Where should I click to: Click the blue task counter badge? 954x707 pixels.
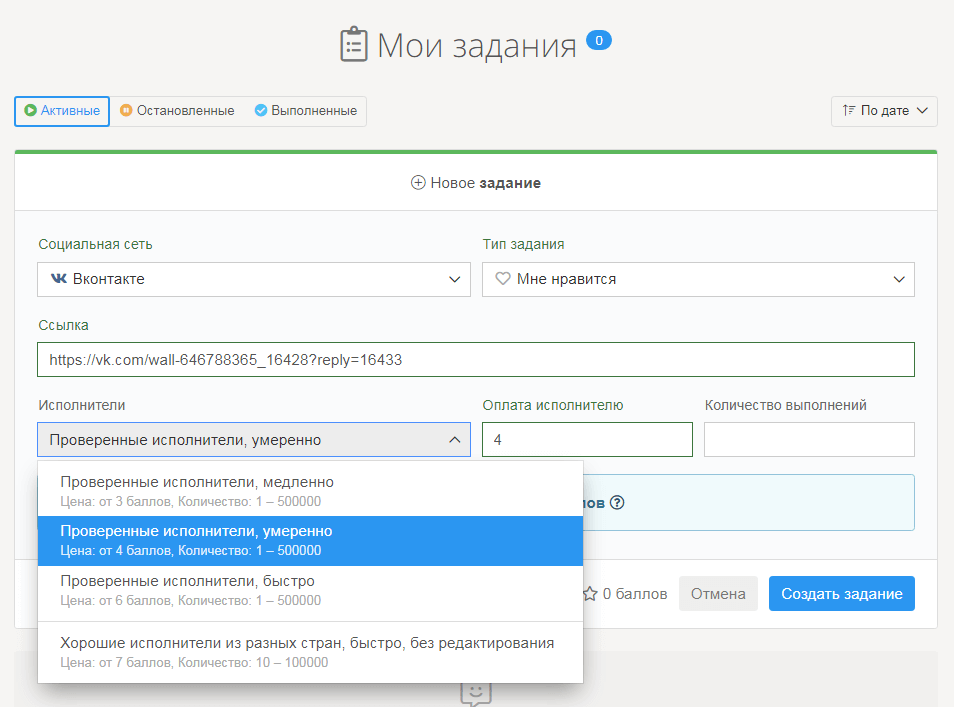point(598,41)
